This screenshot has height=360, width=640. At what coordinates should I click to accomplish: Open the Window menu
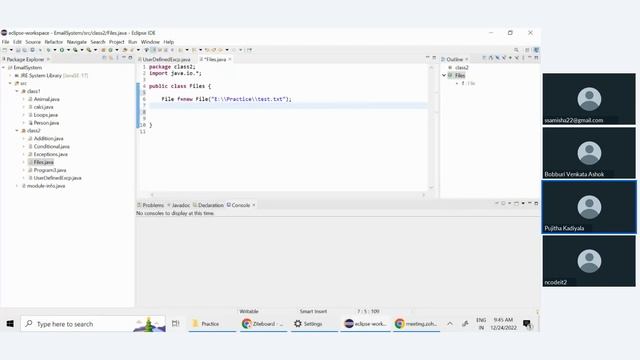point(150,42)
